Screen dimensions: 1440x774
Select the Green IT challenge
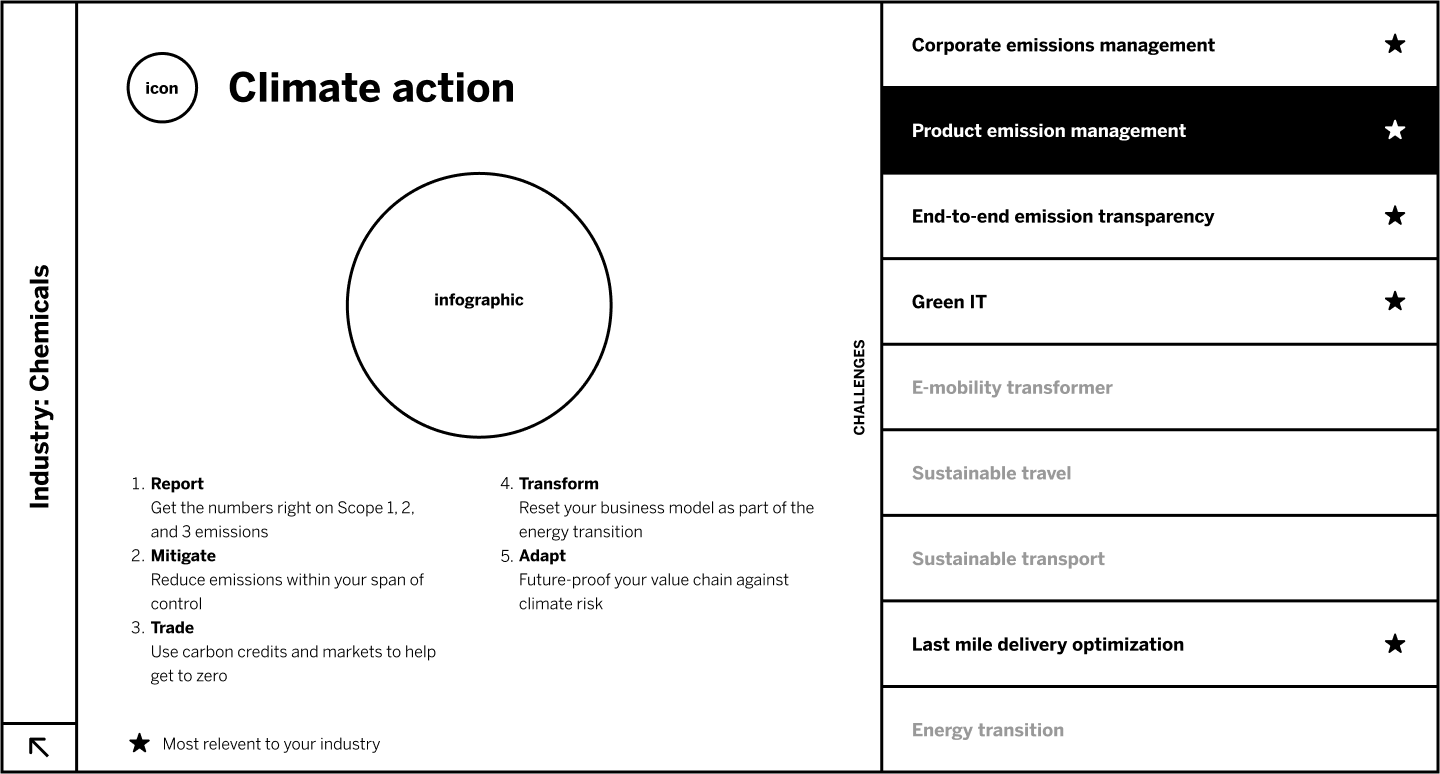[949, 302]
